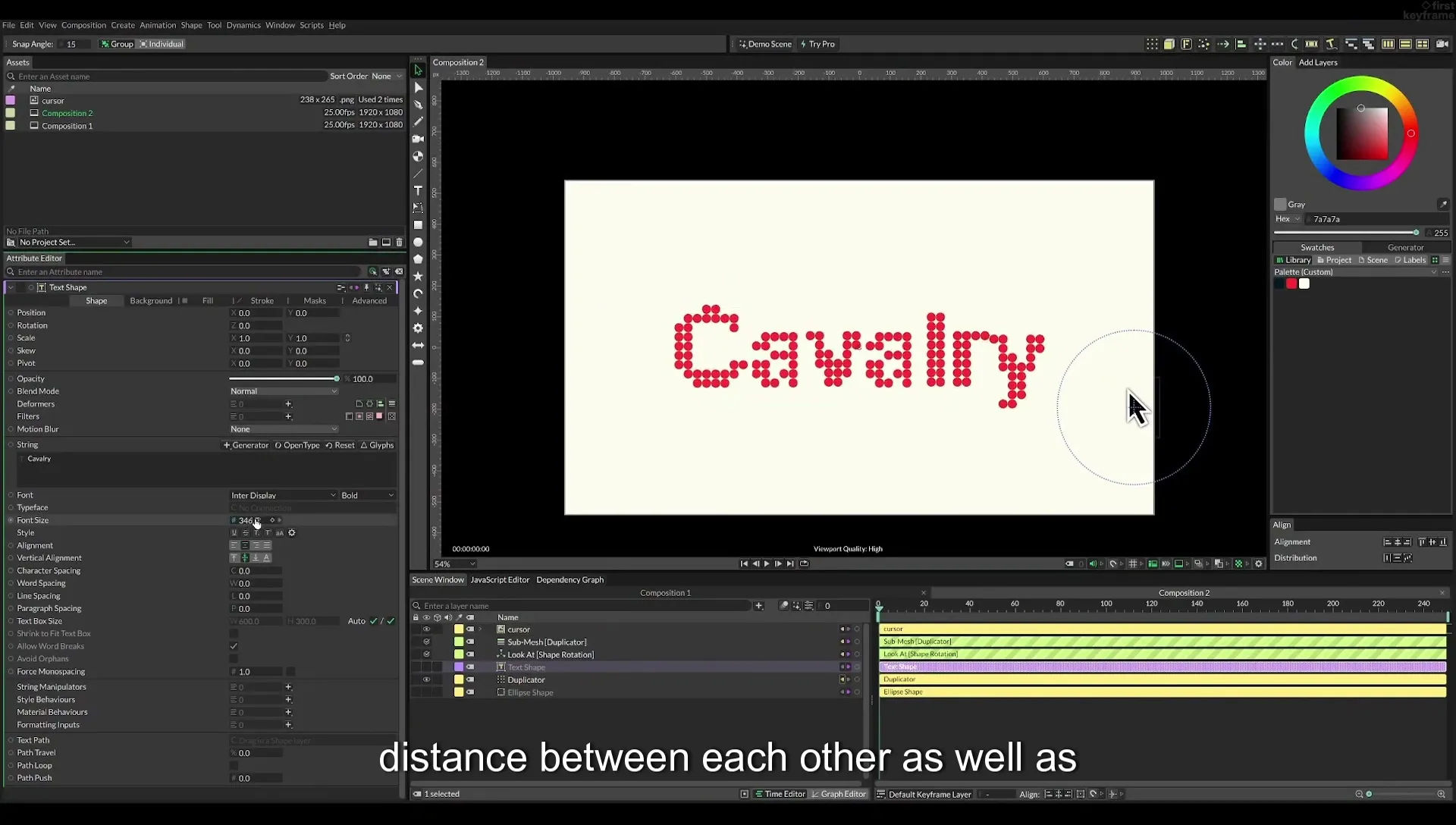Viewport: 1456px width, 825px height.
Task: Click the Demo Scene button
Action: [x=765, y=44]
